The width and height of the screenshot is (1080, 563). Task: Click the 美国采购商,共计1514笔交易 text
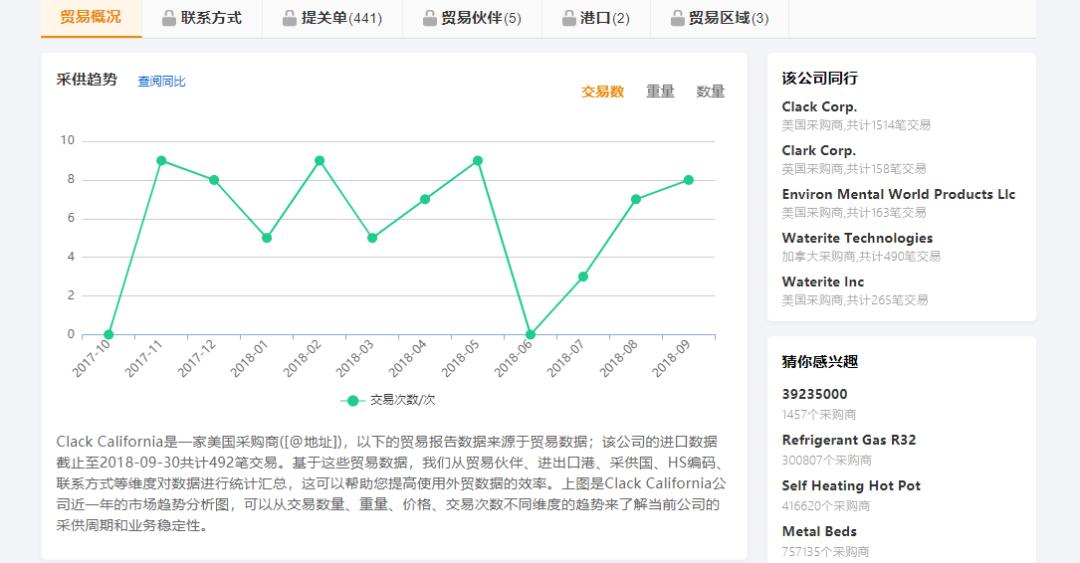pos(855,125)
